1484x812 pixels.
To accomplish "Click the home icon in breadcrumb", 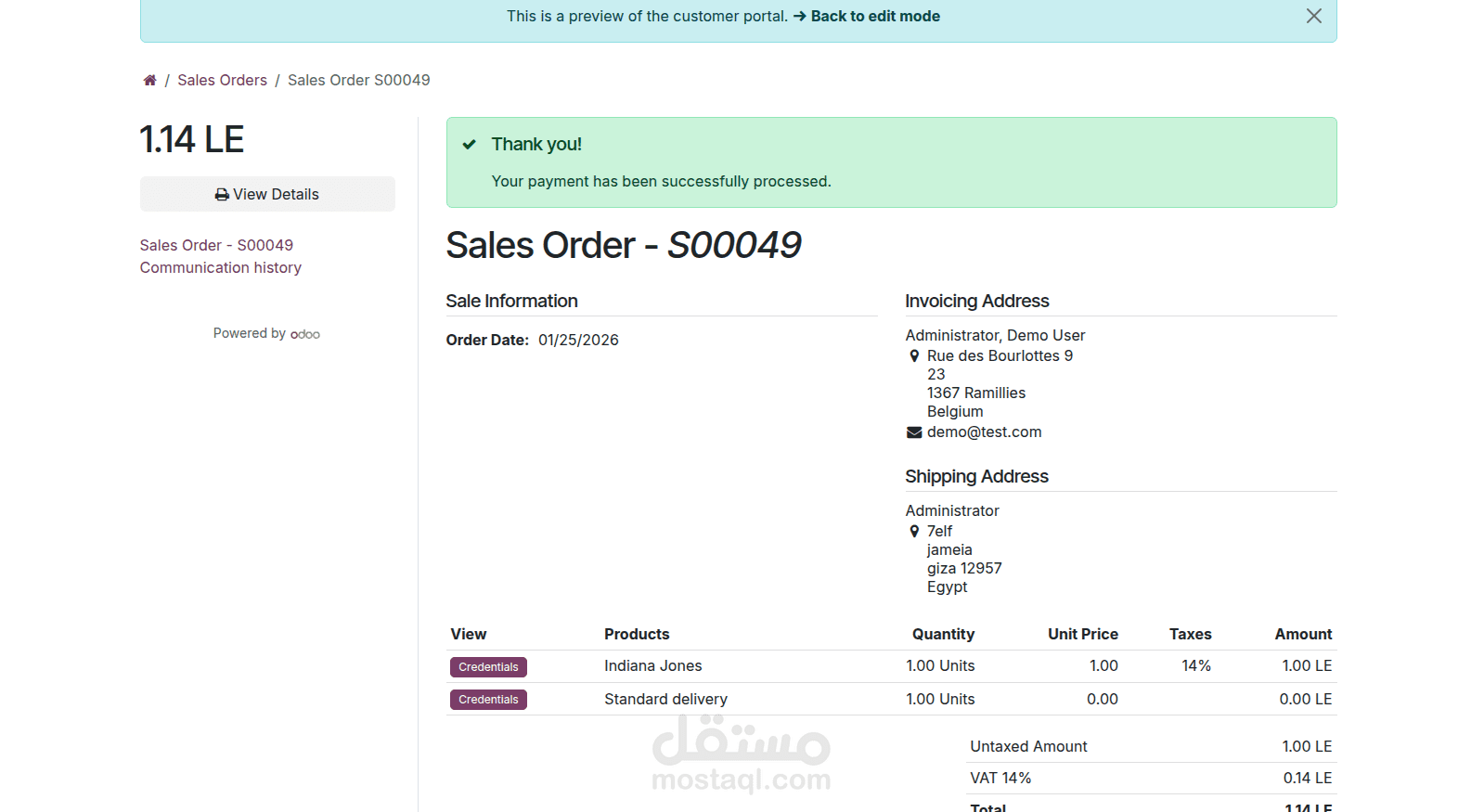I will tap(149, 81).
